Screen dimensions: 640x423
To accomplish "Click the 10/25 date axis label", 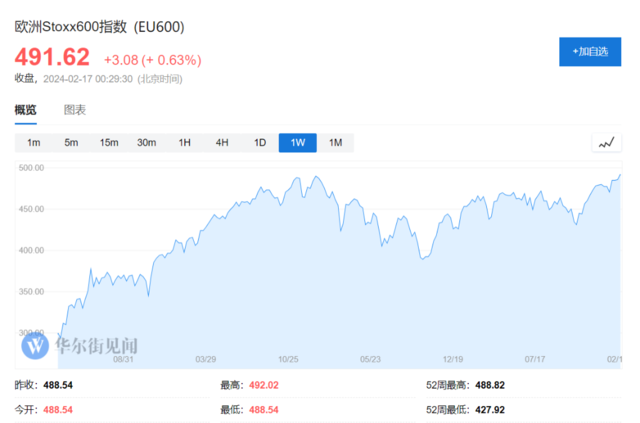I will tap(288, 359).
